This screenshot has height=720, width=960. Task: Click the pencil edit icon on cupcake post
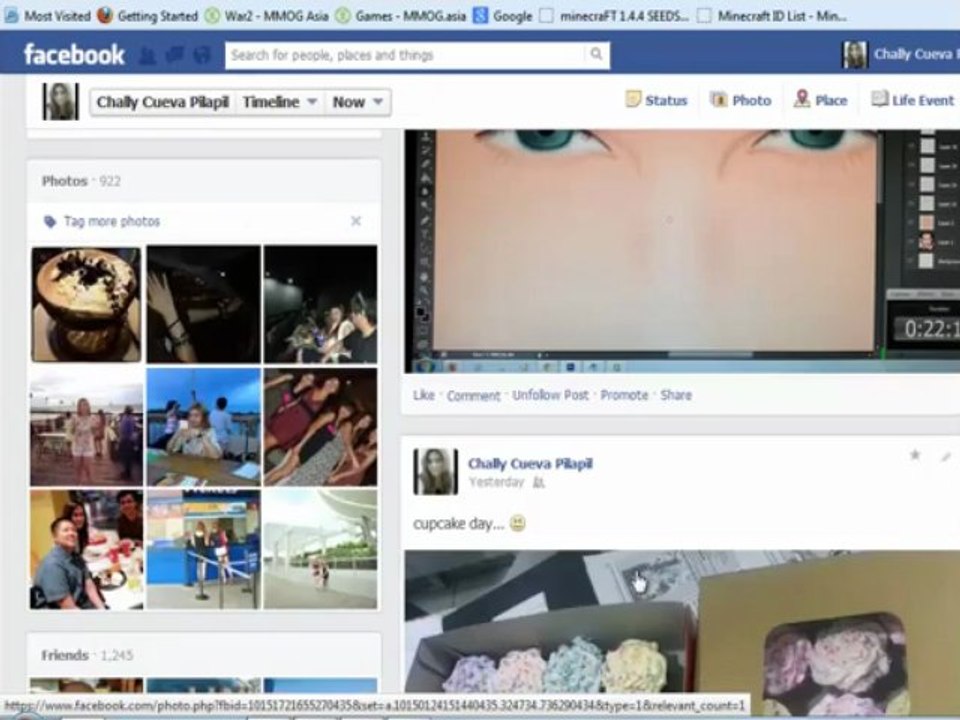pos(947,456)
